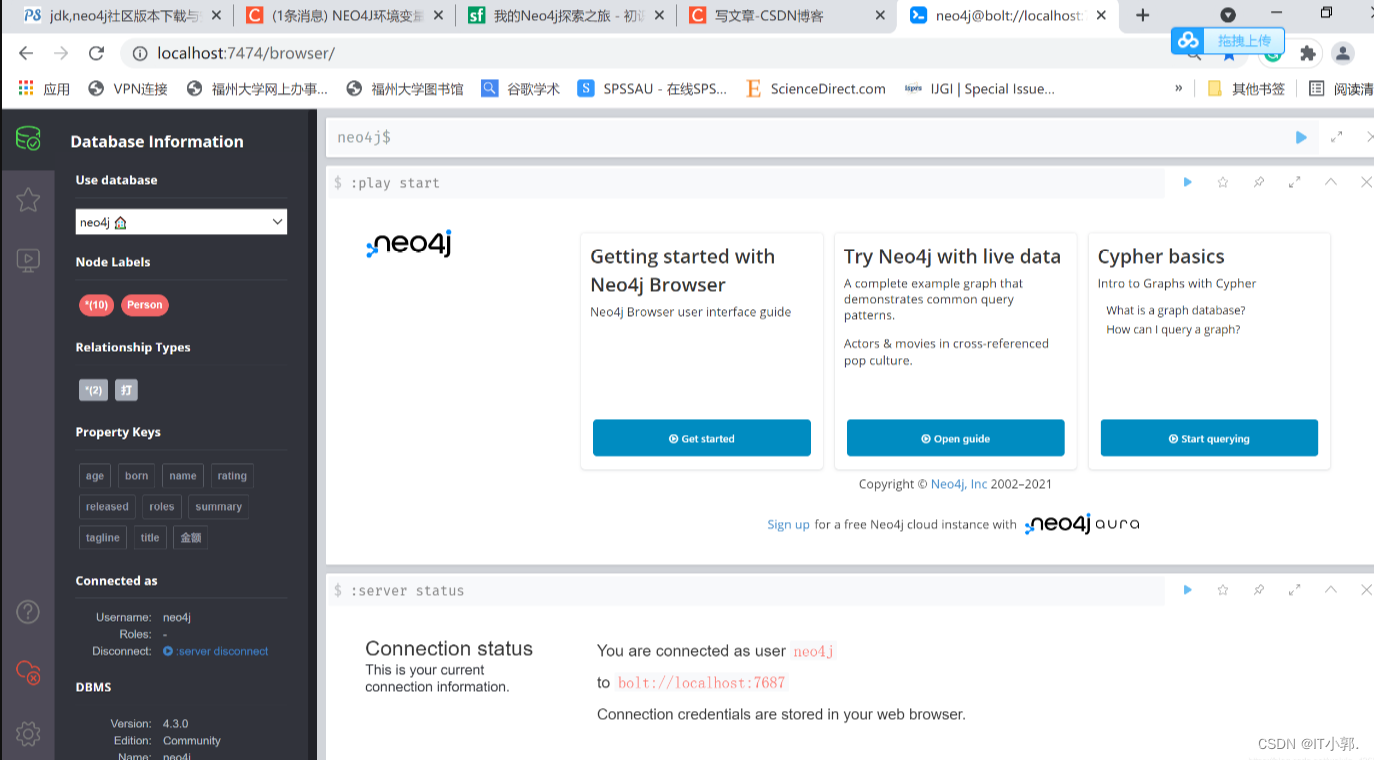Click the name property key
Viewport: 1374px width, 760px height.
coord(183,476)
